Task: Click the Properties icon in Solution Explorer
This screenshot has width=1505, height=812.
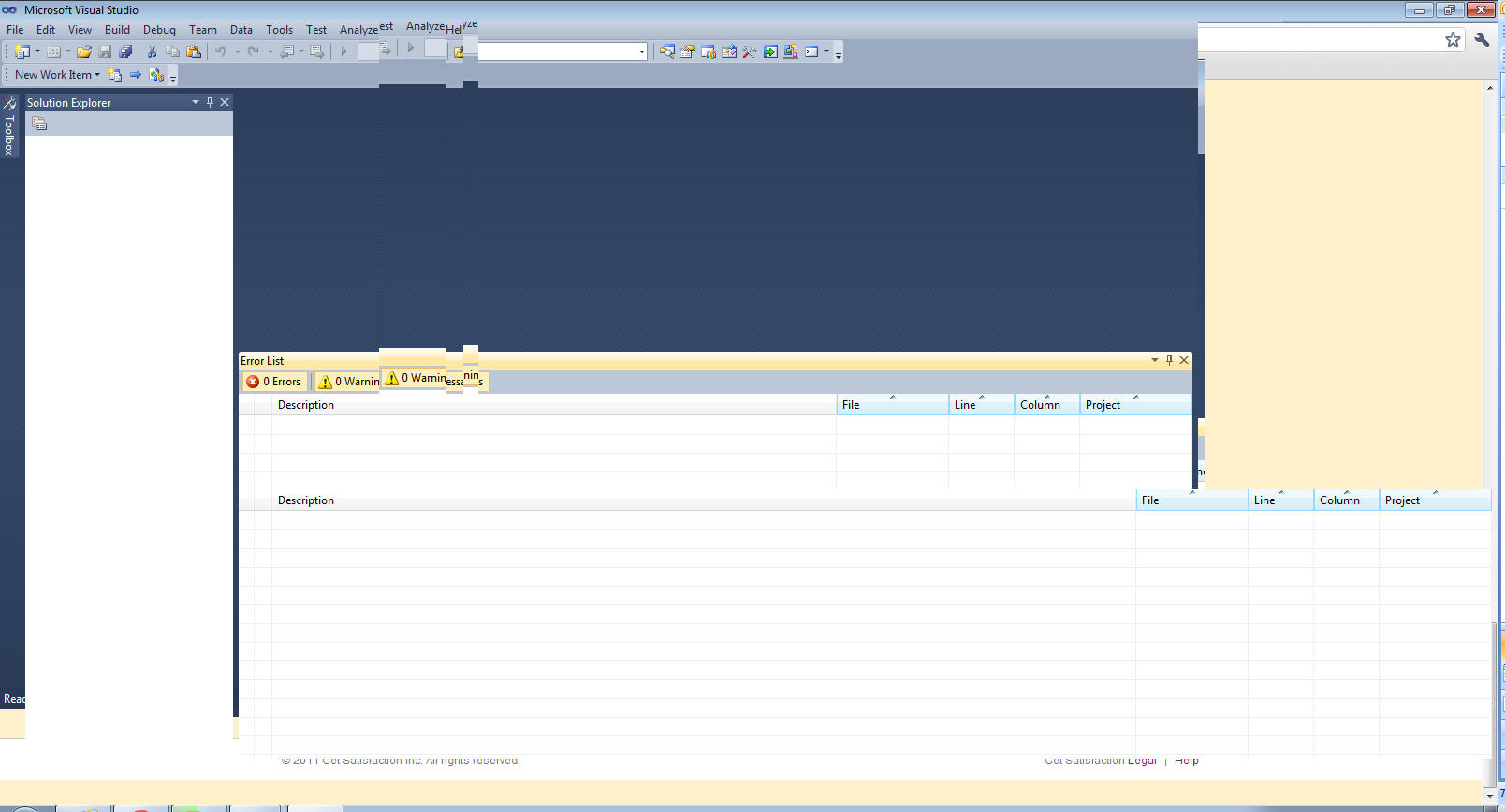Action: click(39, 123)
